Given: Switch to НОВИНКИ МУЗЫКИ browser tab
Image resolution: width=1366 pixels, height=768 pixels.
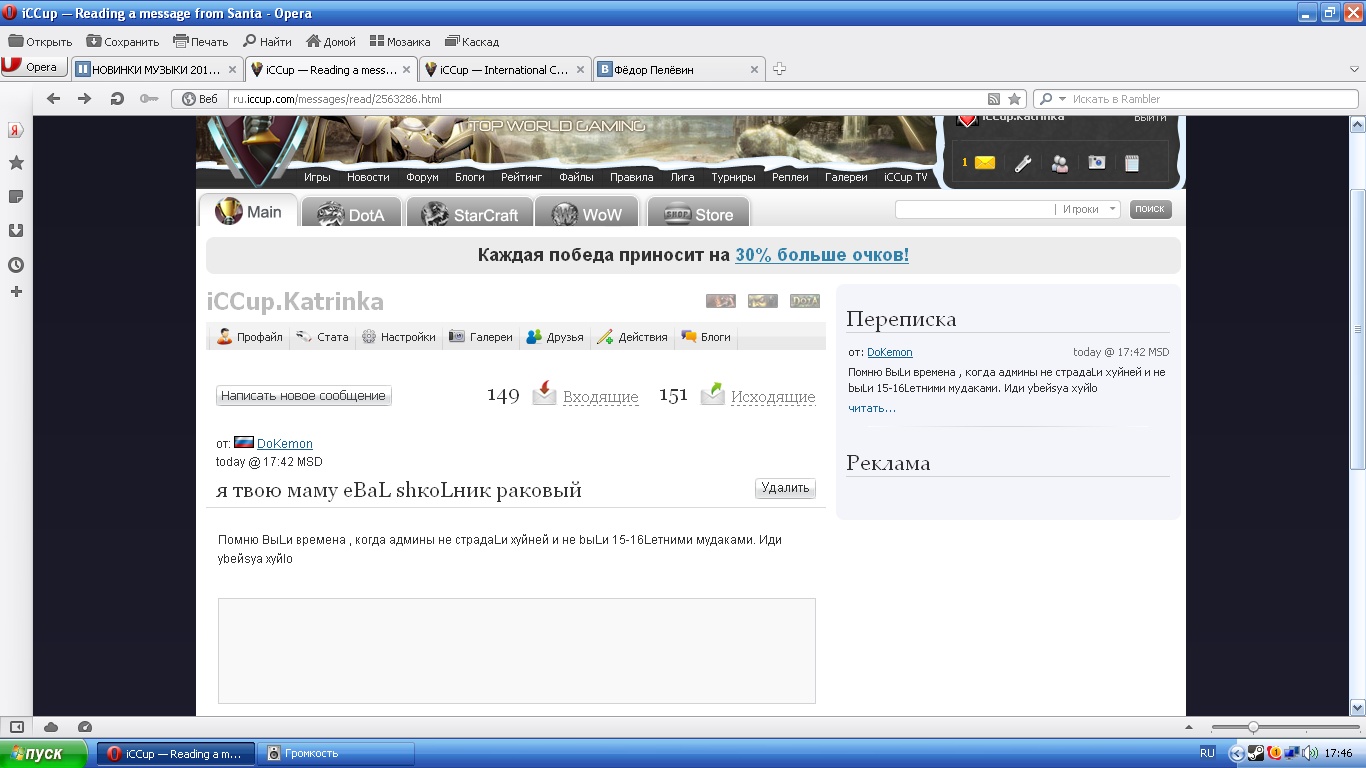Looking at the screenshot, I should pyautogui.click(x=157, y=70).
